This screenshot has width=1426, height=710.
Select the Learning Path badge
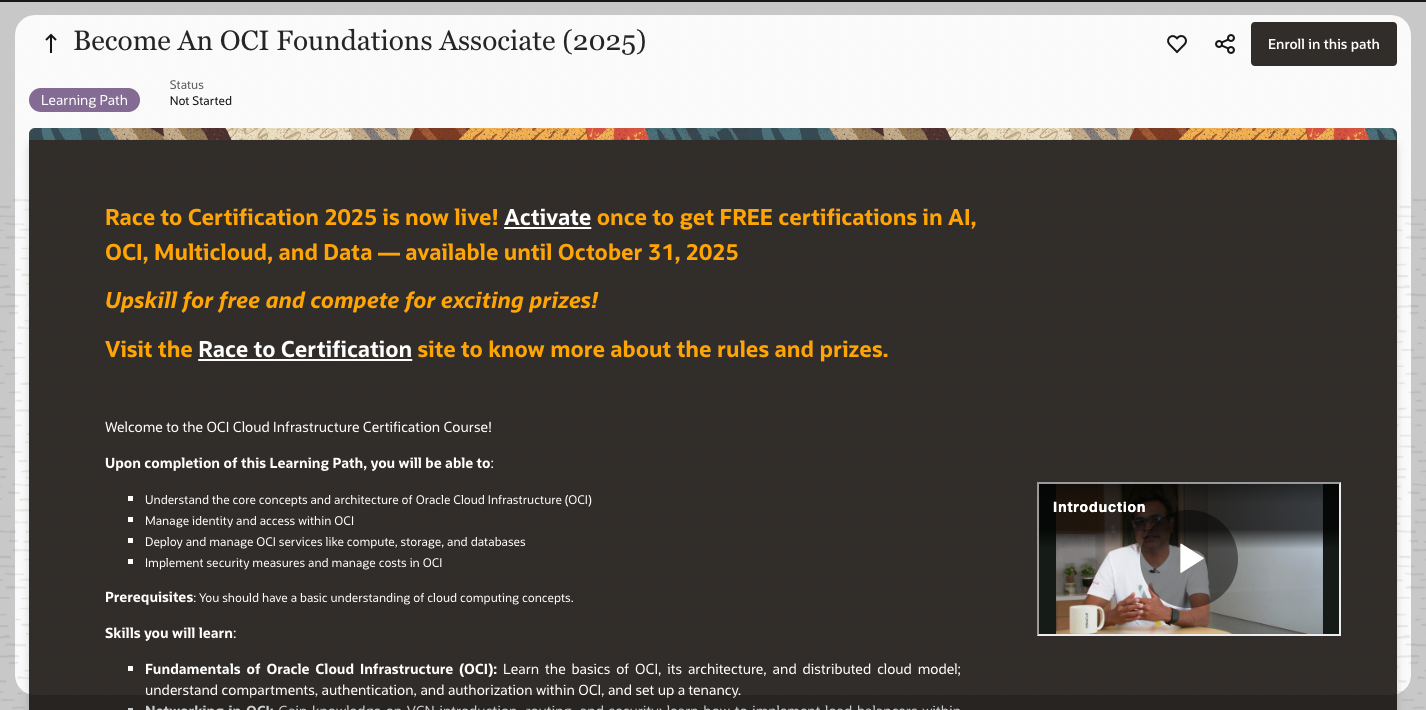(x=85, y=100)
